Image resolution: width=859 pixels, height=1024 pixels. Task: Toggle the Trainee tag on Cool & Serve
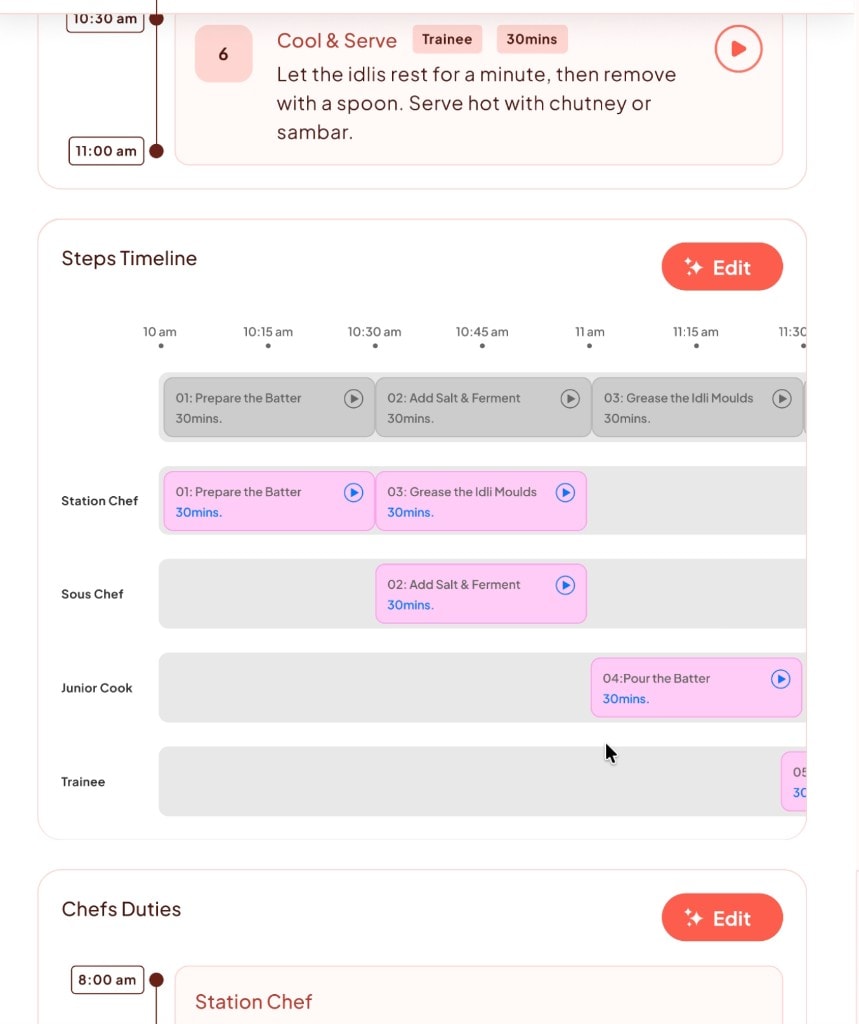[446, 39]
